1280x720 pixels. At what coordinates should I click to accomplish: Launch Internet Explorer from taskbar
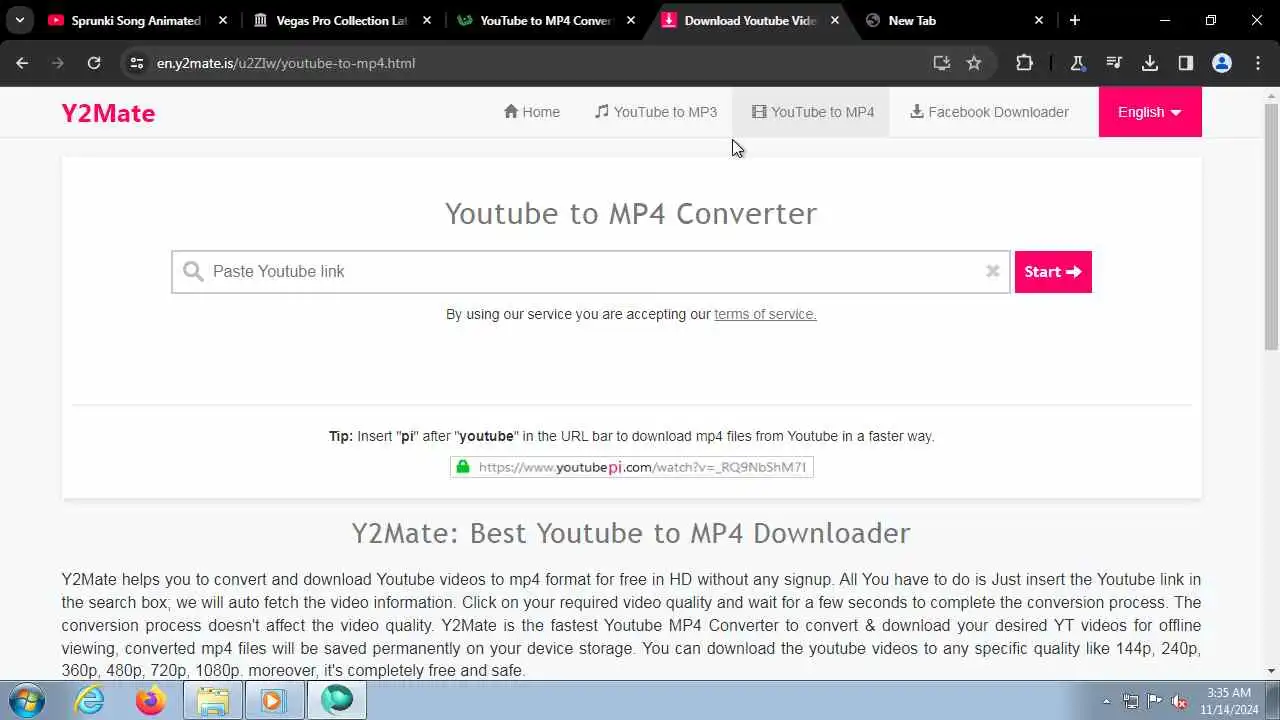pos(90,701)
